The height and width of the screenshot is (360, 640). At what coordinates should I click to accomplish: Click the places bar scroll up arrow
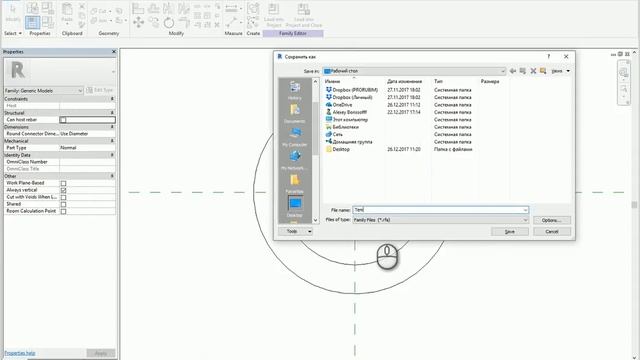[315, 82]
